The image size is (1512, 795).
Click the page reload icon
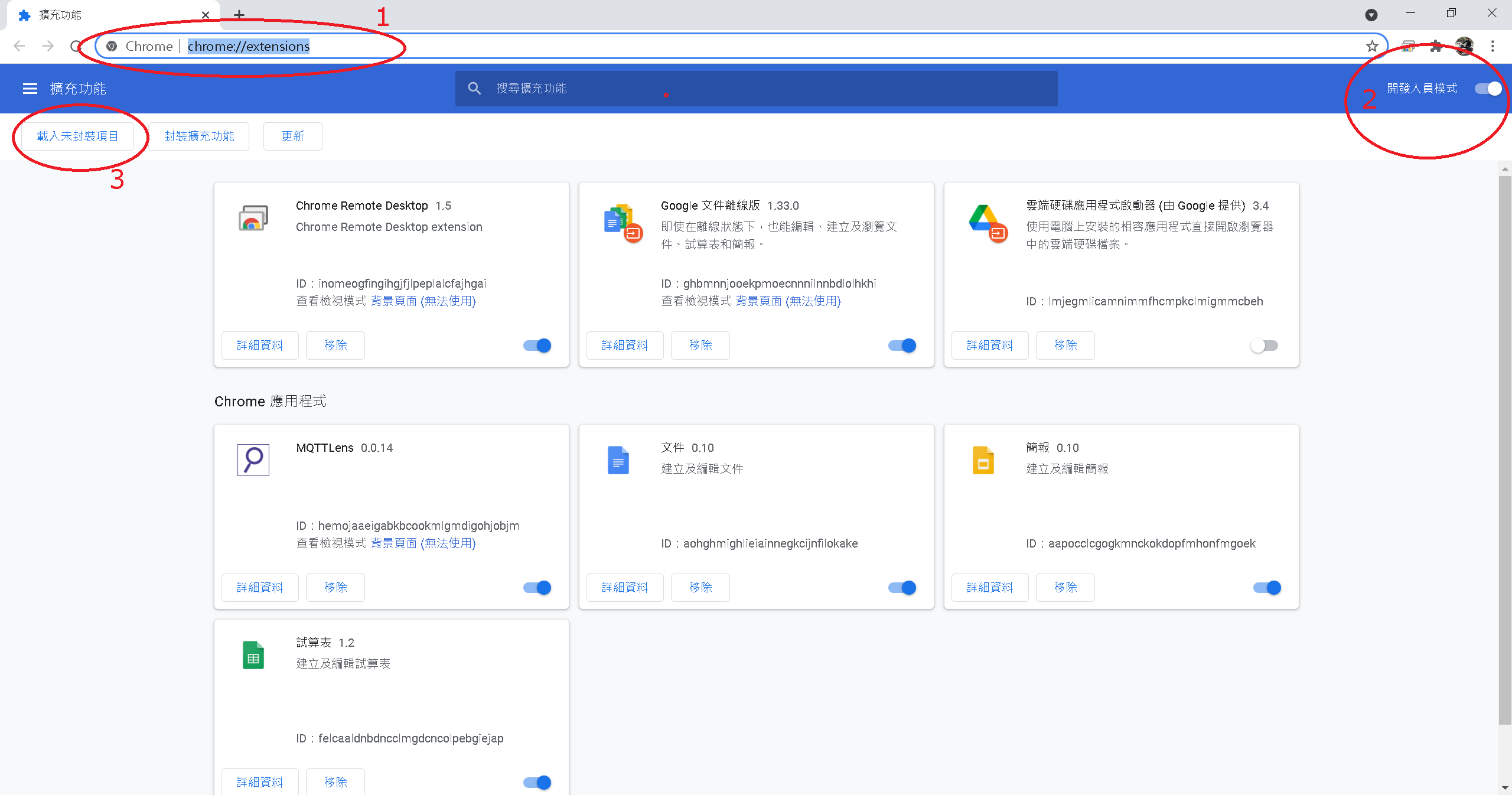75,46
